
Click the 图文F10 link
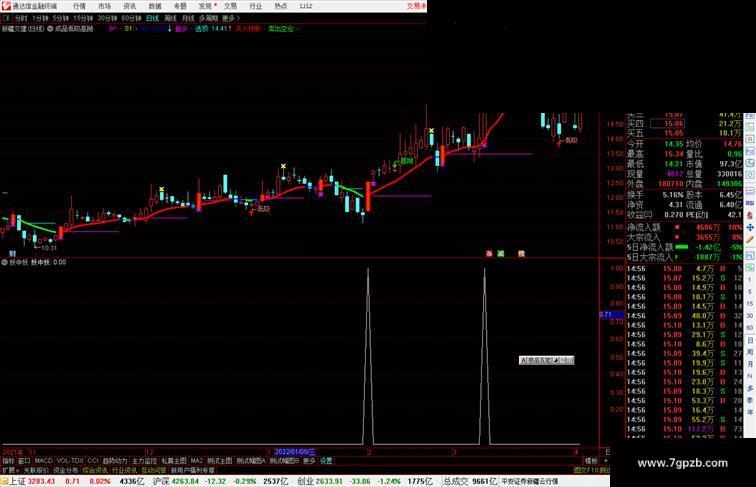586,470
